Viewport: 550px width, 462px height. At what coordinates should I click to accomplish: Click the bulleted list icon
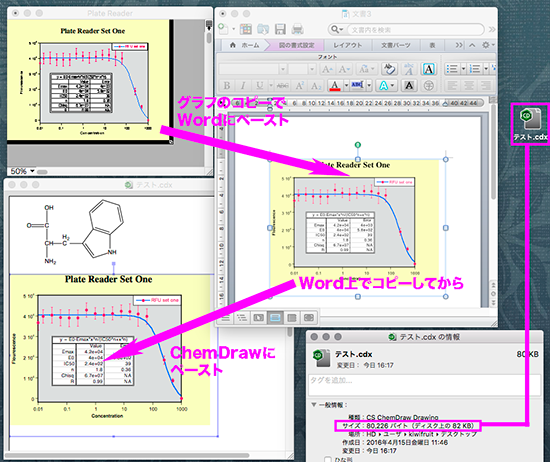(452, 69)
